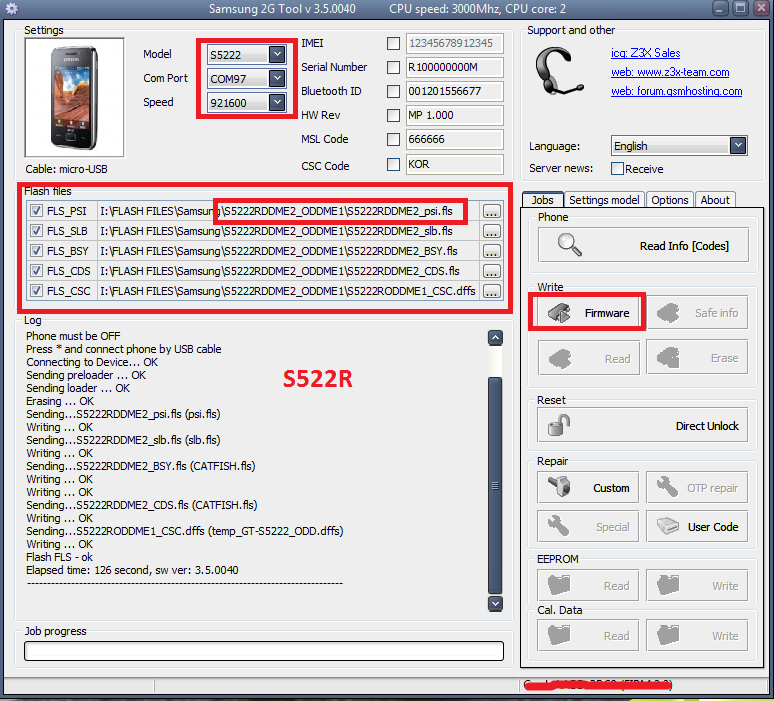Click the Erase button
Screen dimensions: 774x701
pos(697,357)
